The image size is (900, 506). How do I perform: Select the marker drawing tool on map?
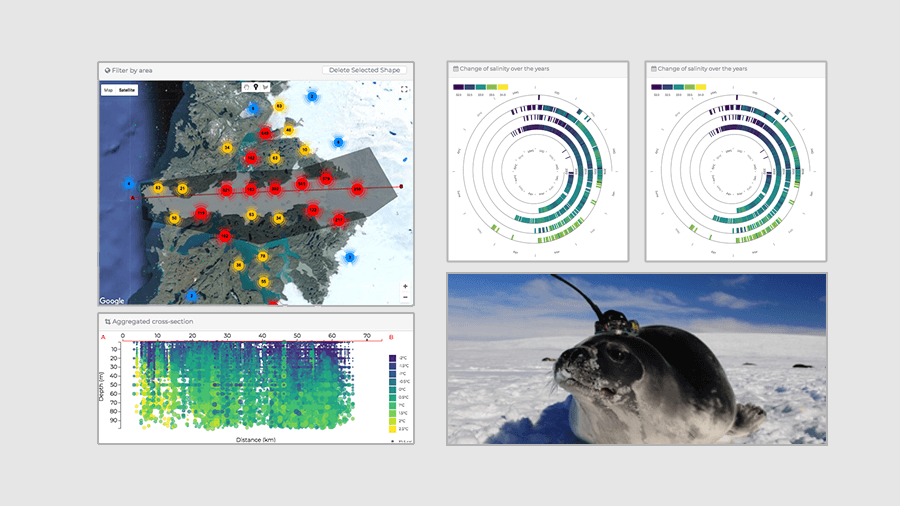pos(255,89)
